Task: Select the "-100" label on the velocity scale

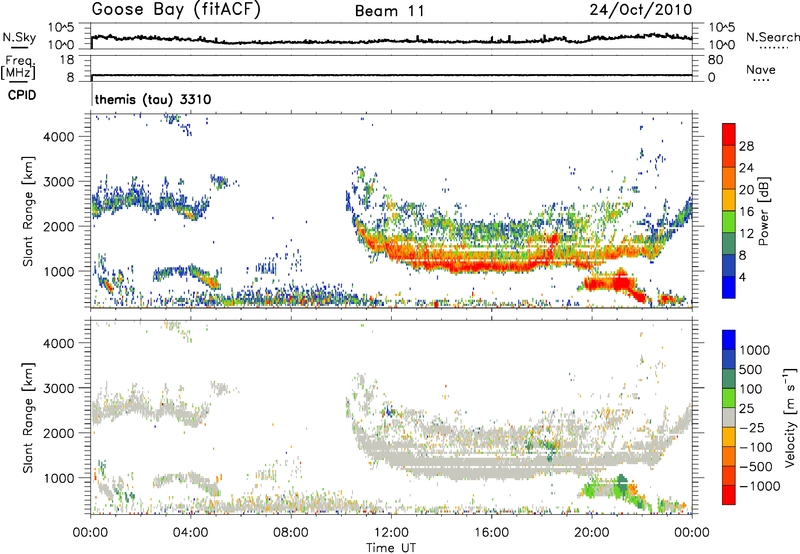Action: pyautogui.click(x=755, y=447)
